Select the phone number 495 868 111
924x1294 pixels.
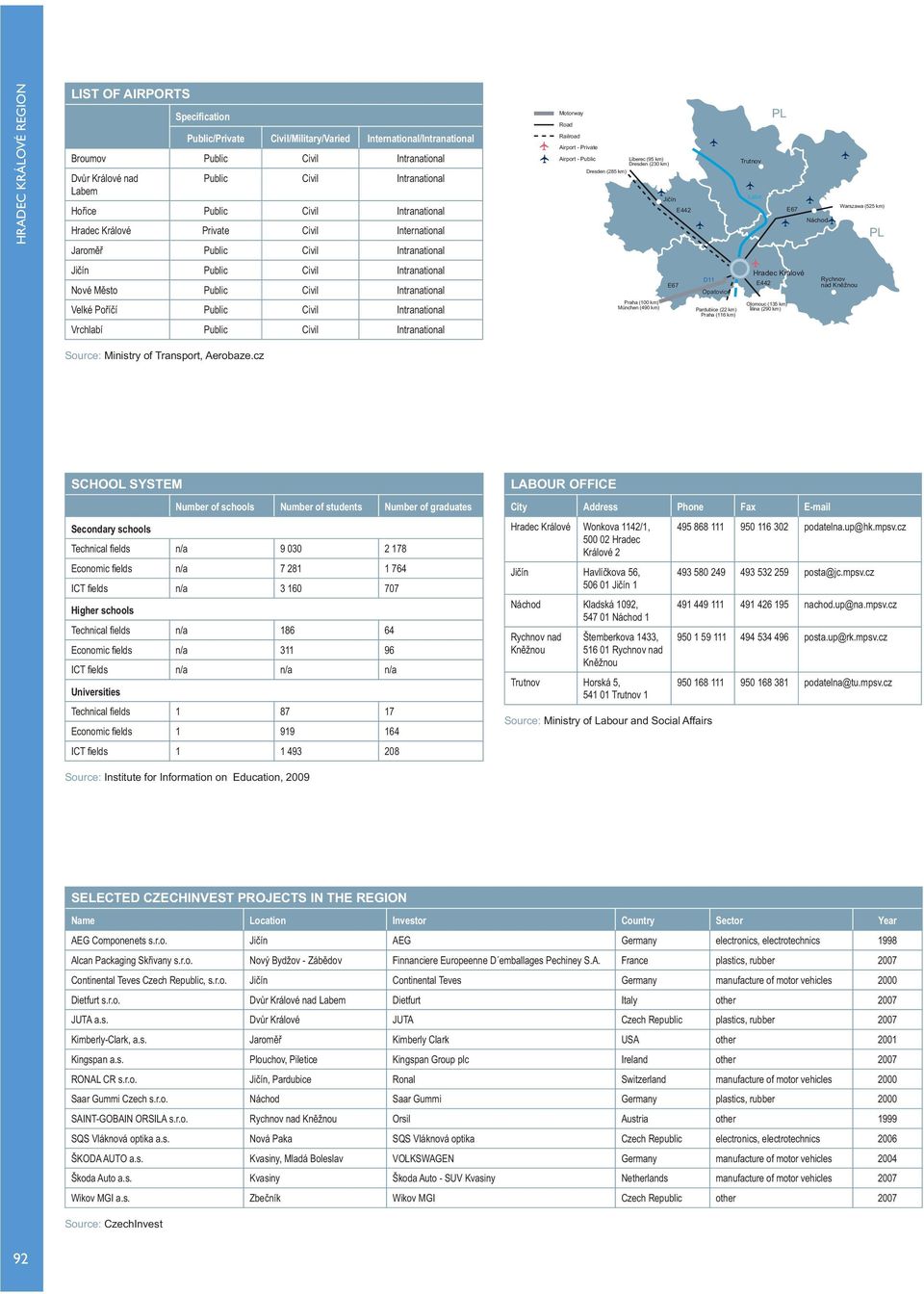pos(700,528)
